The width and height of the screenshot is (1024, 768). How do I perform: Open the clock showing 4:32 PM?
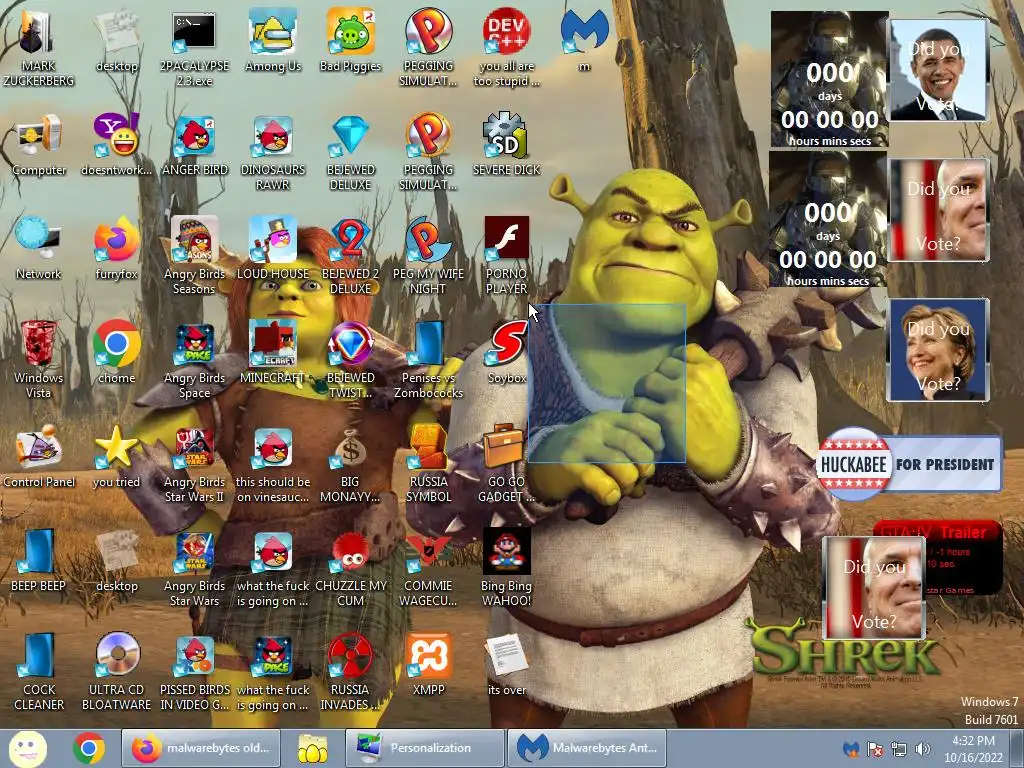click(972, 748)
